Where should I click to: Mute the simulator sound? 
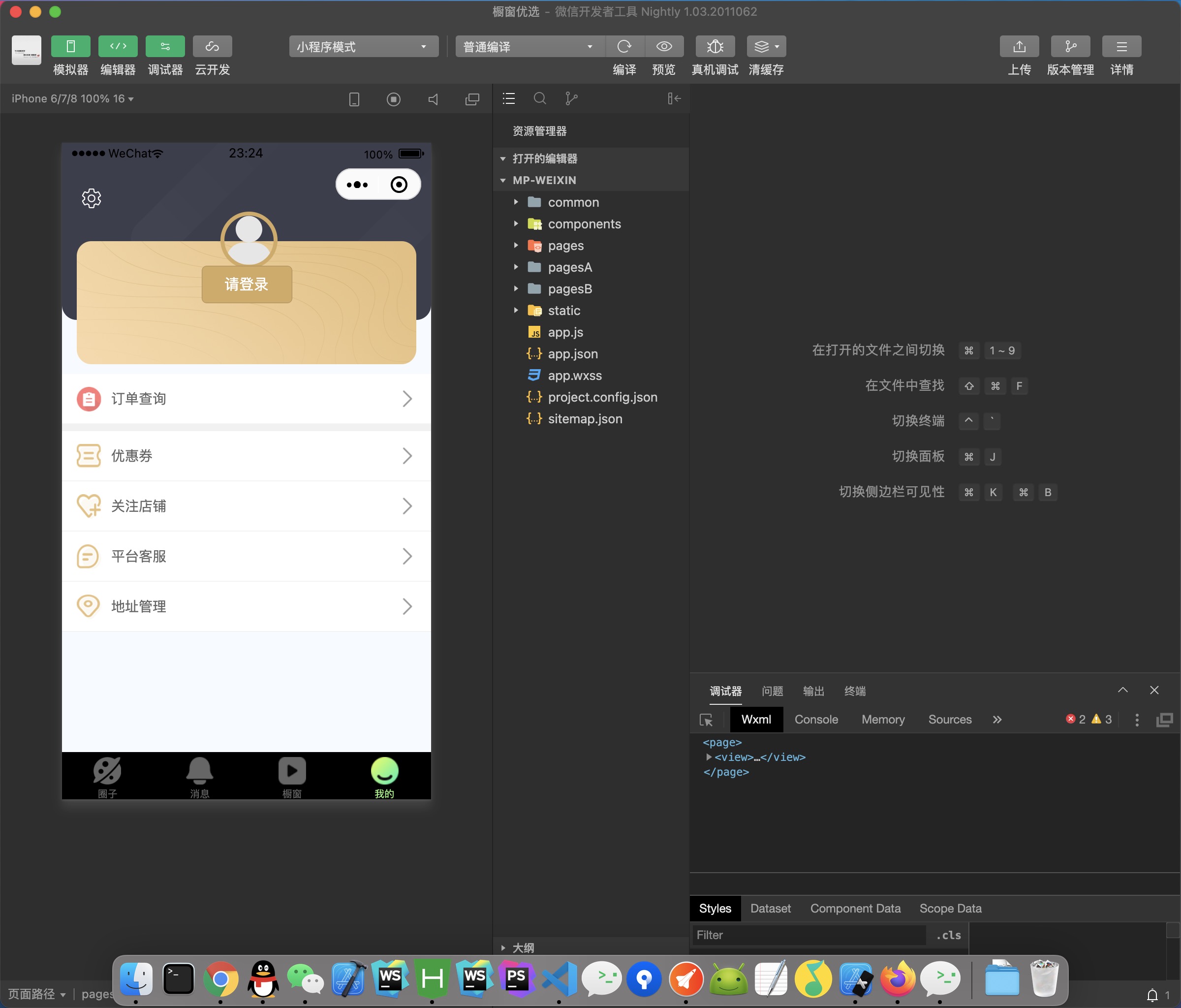tap(433, 98)
